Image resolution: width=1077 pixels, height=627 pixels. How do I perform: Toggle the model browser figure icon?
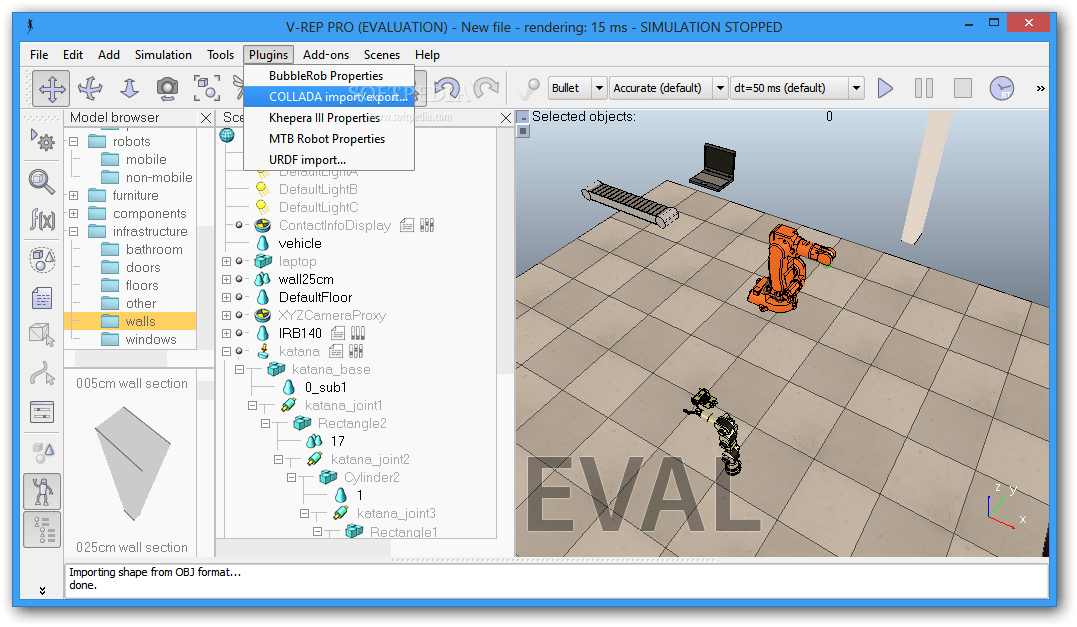[42, 491]
